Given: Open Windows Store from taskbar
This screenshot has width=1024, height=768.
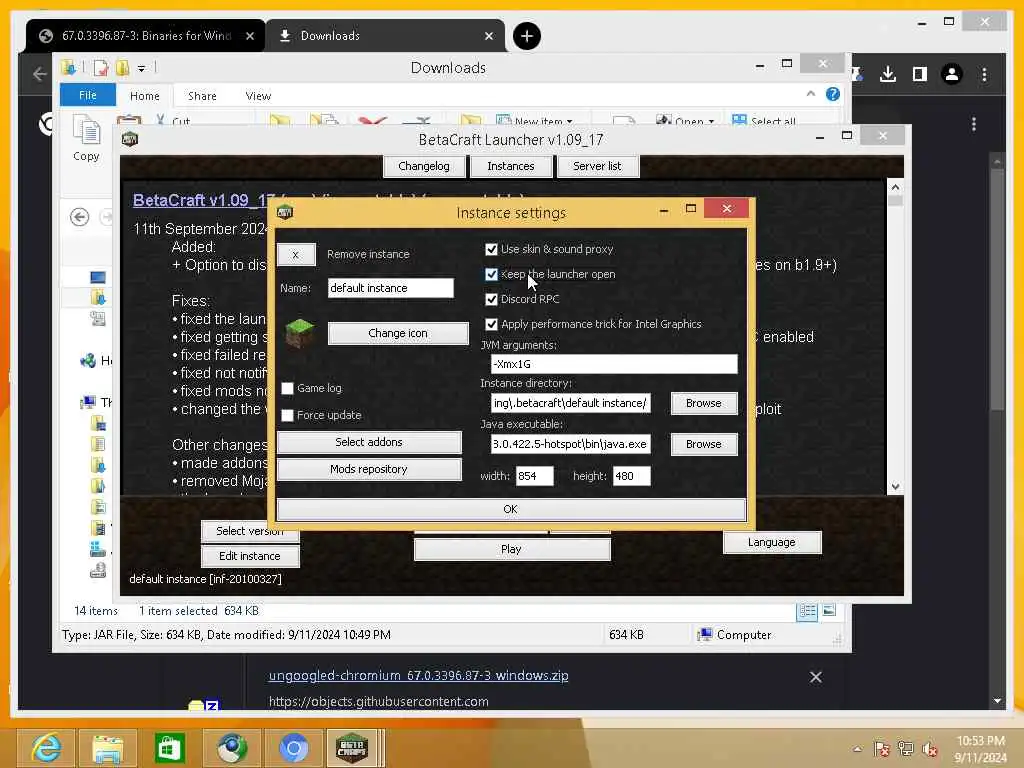Looking at the screenshot, I should pyautogui.click(x=169, y=748).
